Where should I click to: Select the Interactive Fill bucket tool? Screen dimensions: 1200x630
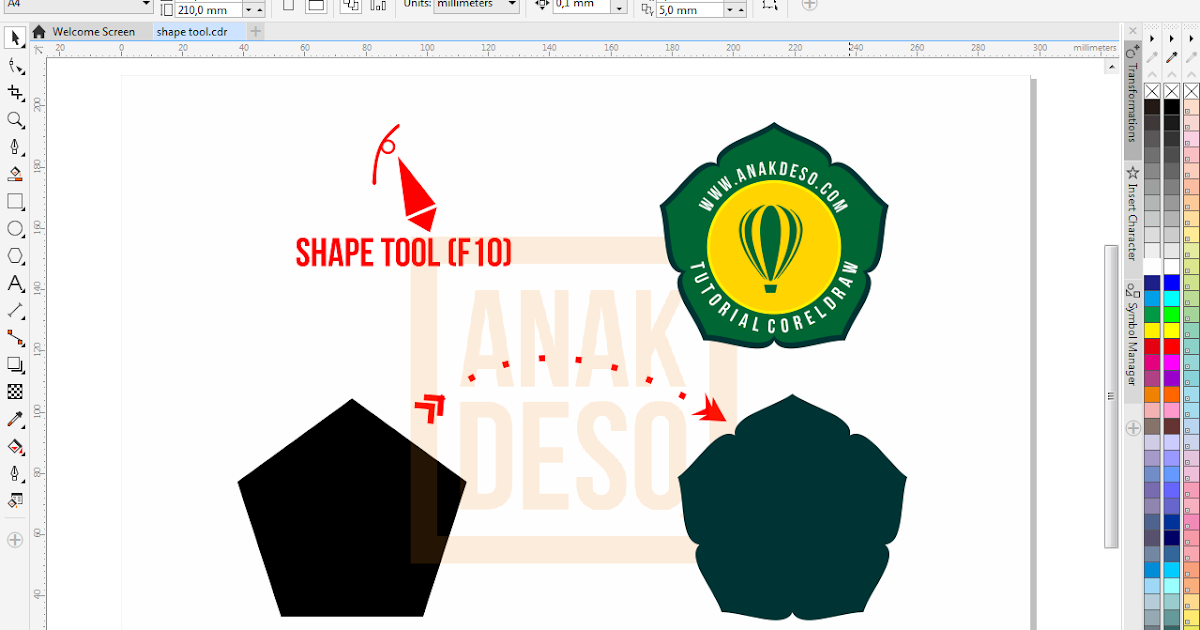tap(15, 445)
